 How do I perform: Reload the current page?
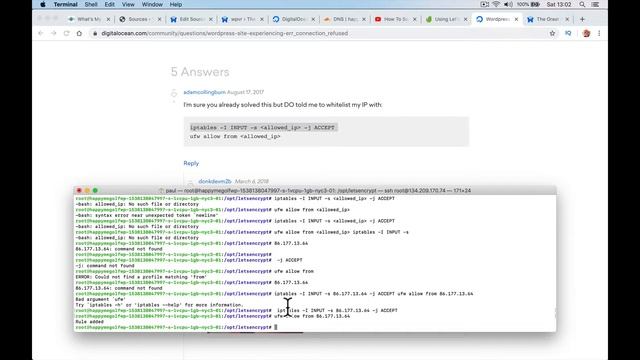click(x=67, y=33)
